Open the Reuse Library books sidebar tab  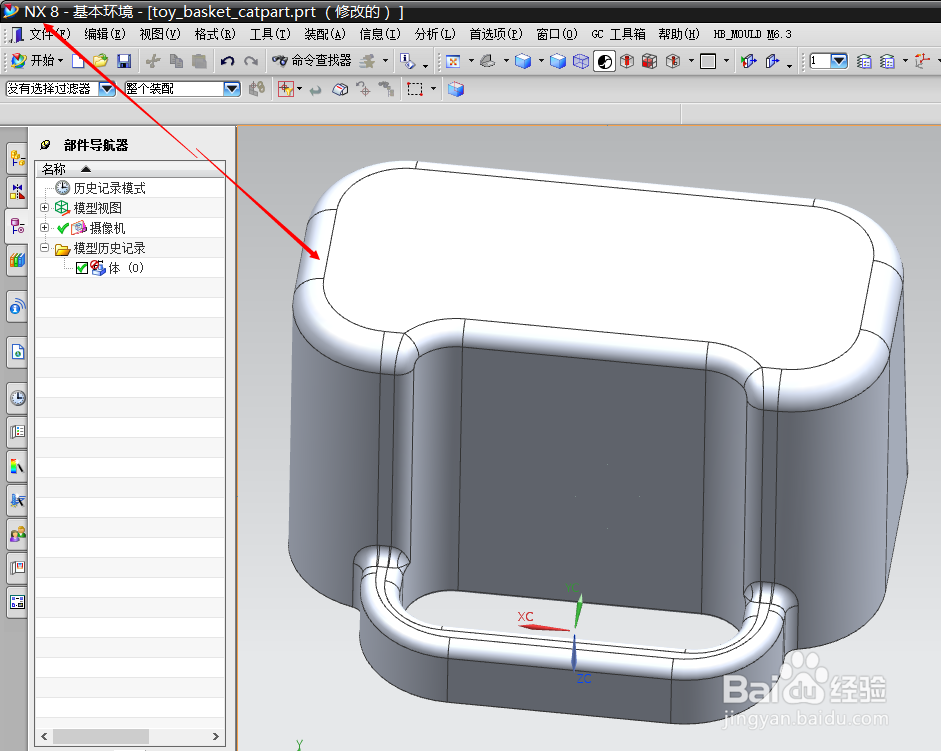17,261
